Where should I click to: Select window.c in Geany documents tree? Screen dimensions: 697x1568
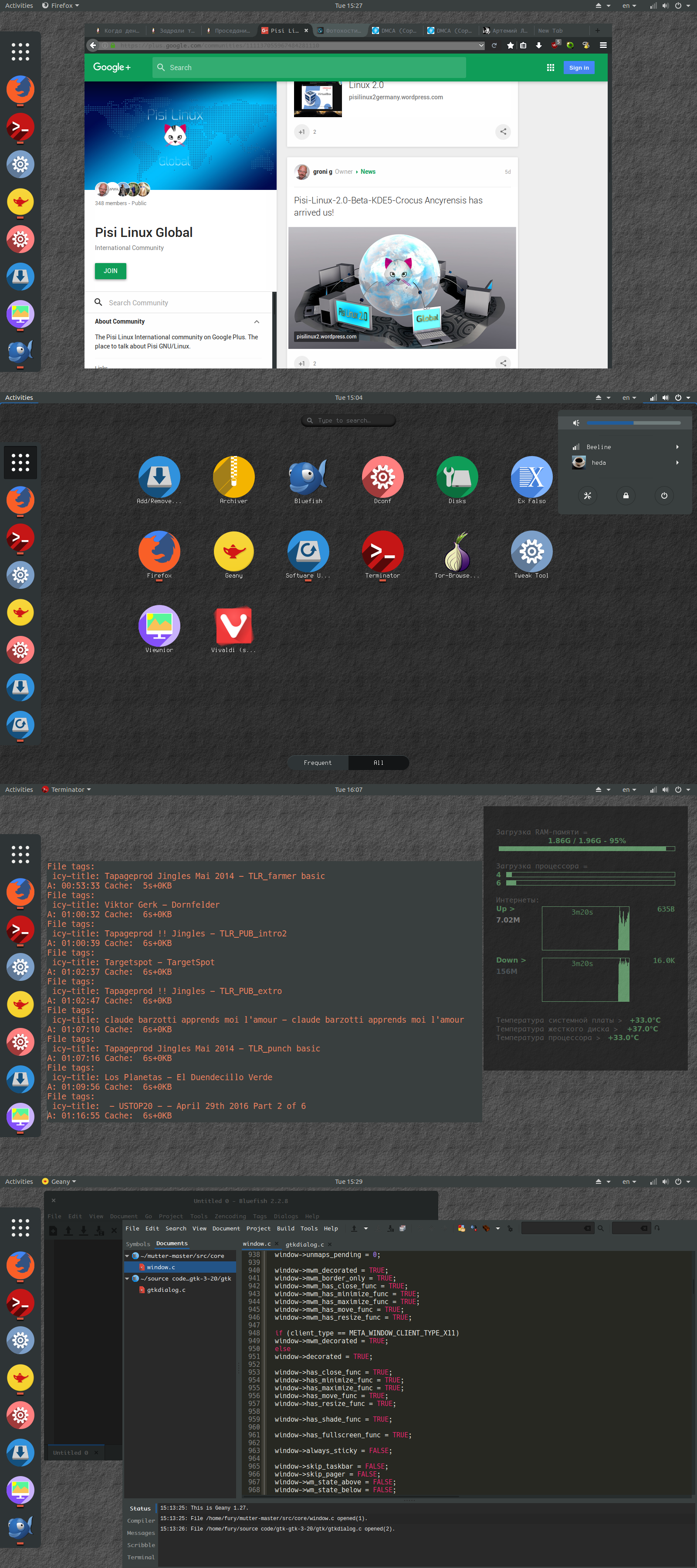(x=179, y=1267)
